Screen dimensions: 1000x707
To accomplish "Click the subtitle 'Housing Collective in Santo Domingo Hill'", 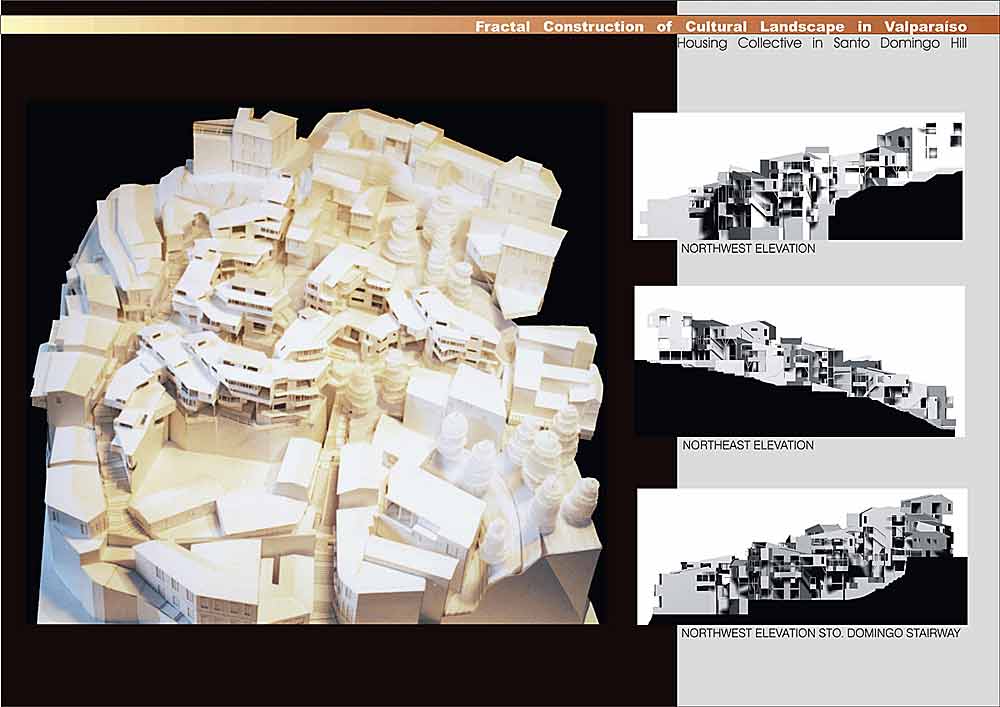I will click(822, 43).
